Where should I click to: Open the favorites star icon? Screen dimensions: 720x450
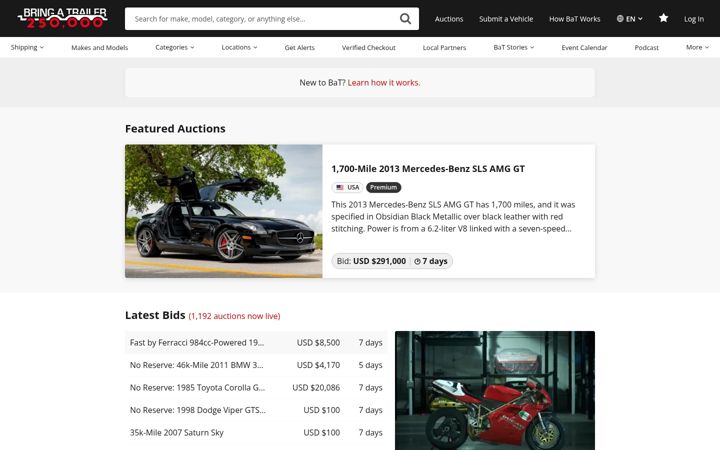pyautogui.click(x=663, y=18)
